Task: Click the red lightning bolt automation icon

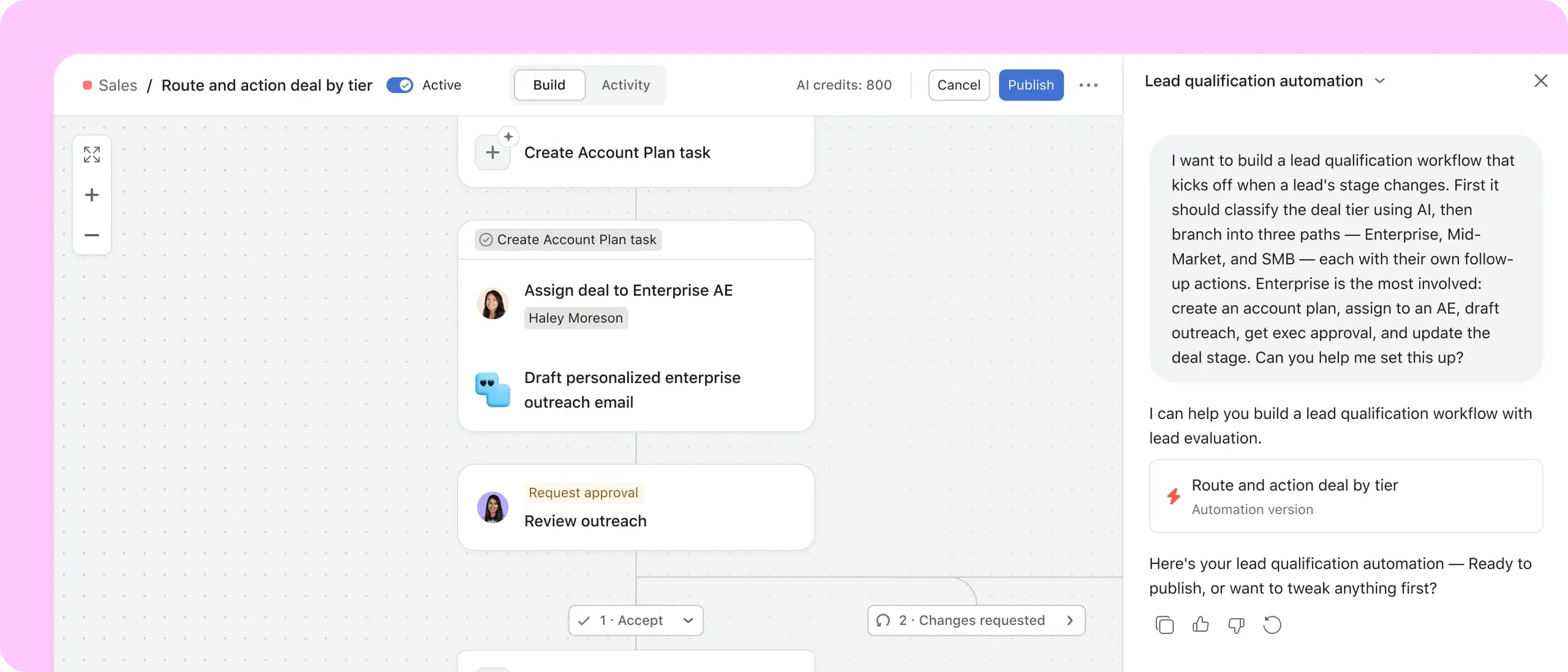Action: coord(1174,496)
